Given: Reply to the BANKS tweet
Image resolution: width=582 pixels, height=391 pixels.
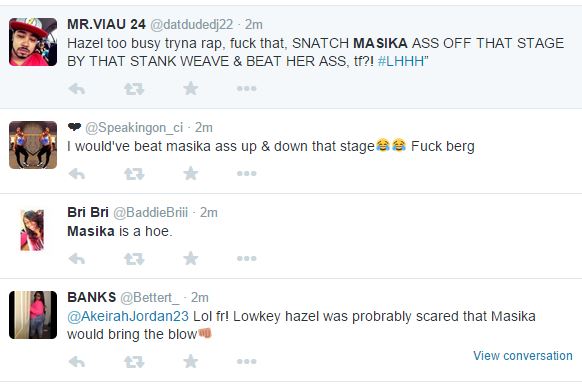Looking at the screenshot, I should click(77, 362).
